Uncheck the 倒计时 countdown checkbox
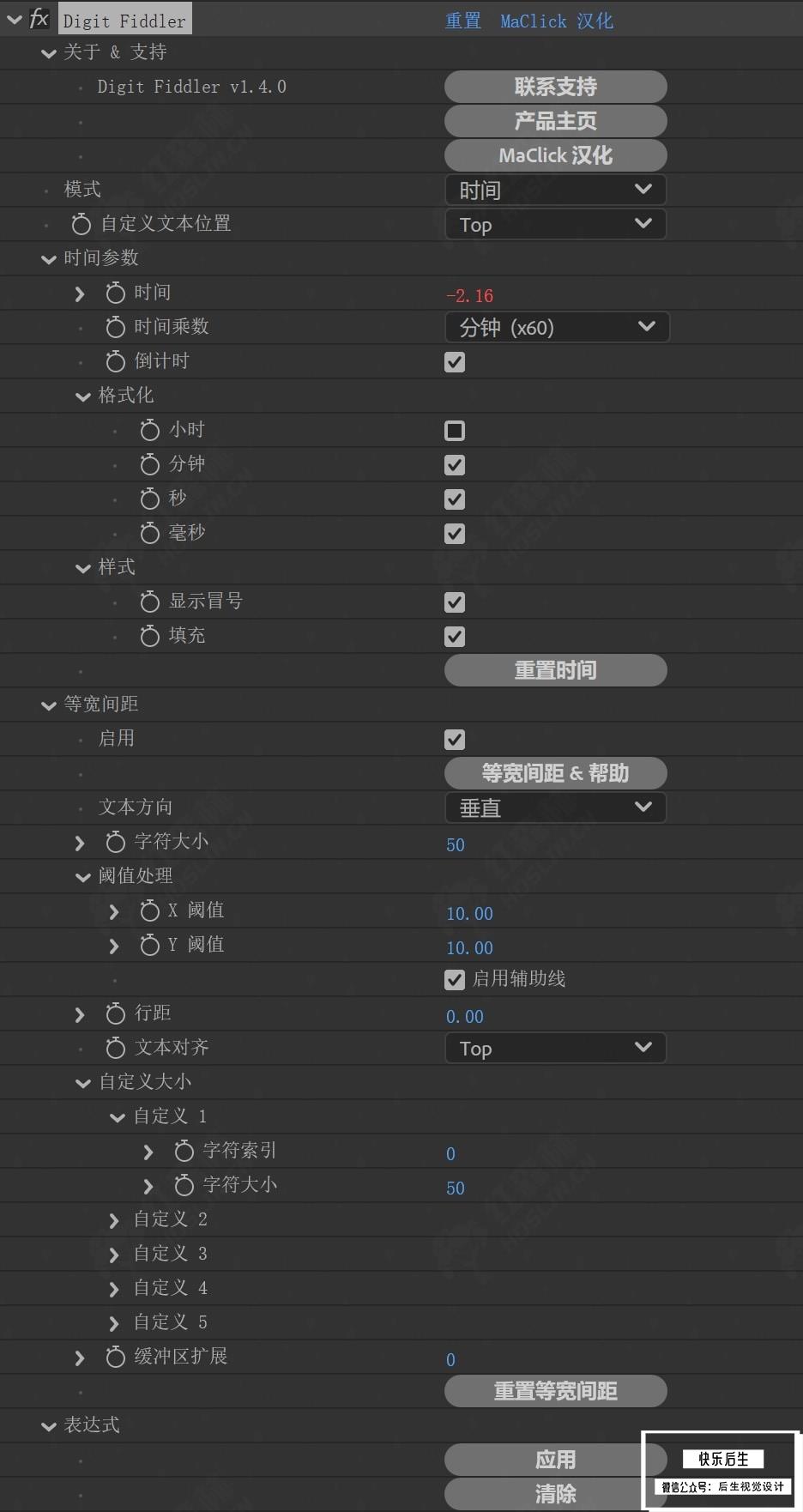The width and height of the screenshot is (803, 1512). 455,362
